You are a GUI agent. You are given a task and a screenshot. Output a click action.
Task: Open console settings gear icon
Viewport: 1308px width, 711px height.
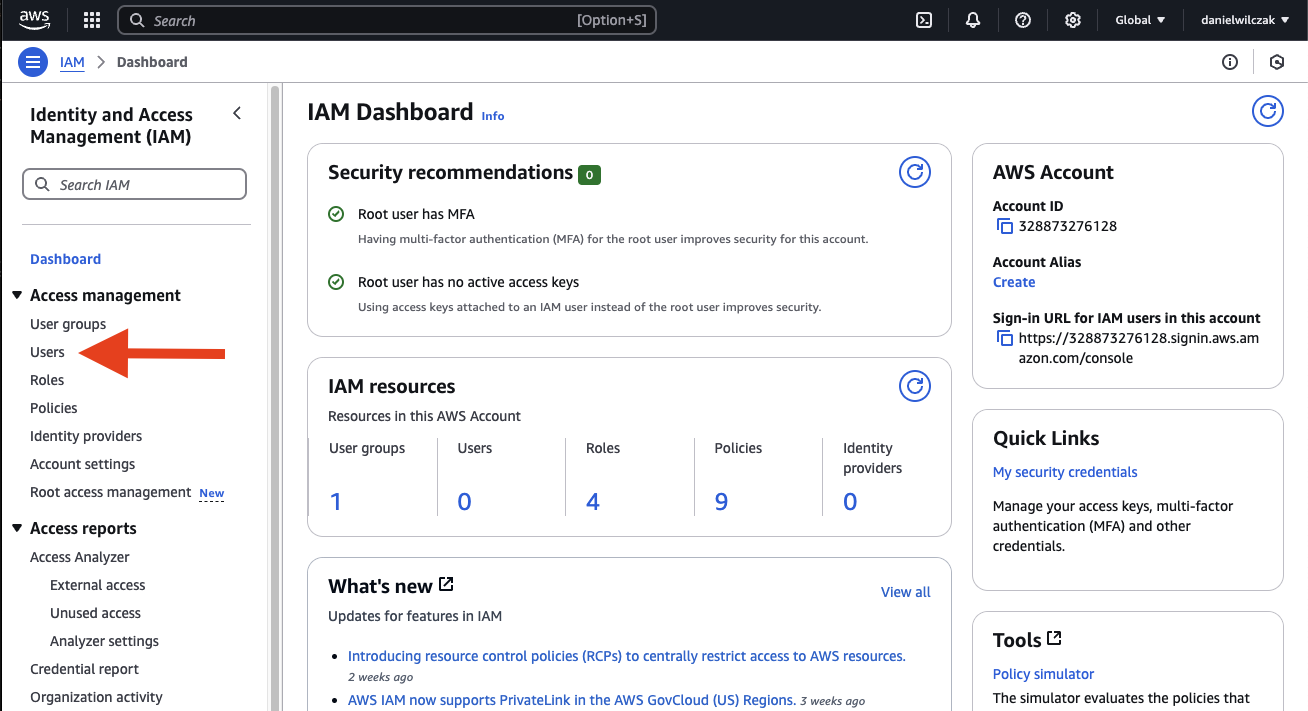click(x=1073, y=20)
